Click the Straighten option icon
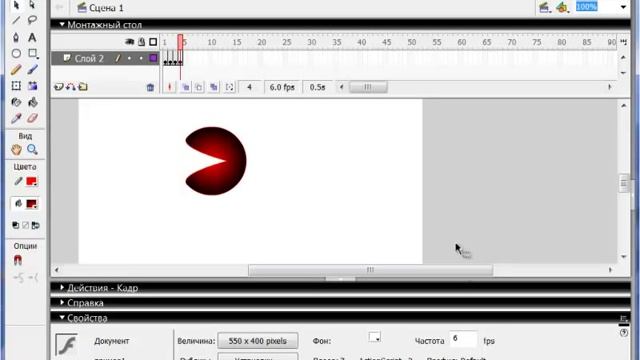The image size is (640, 360). click(33, 278)
